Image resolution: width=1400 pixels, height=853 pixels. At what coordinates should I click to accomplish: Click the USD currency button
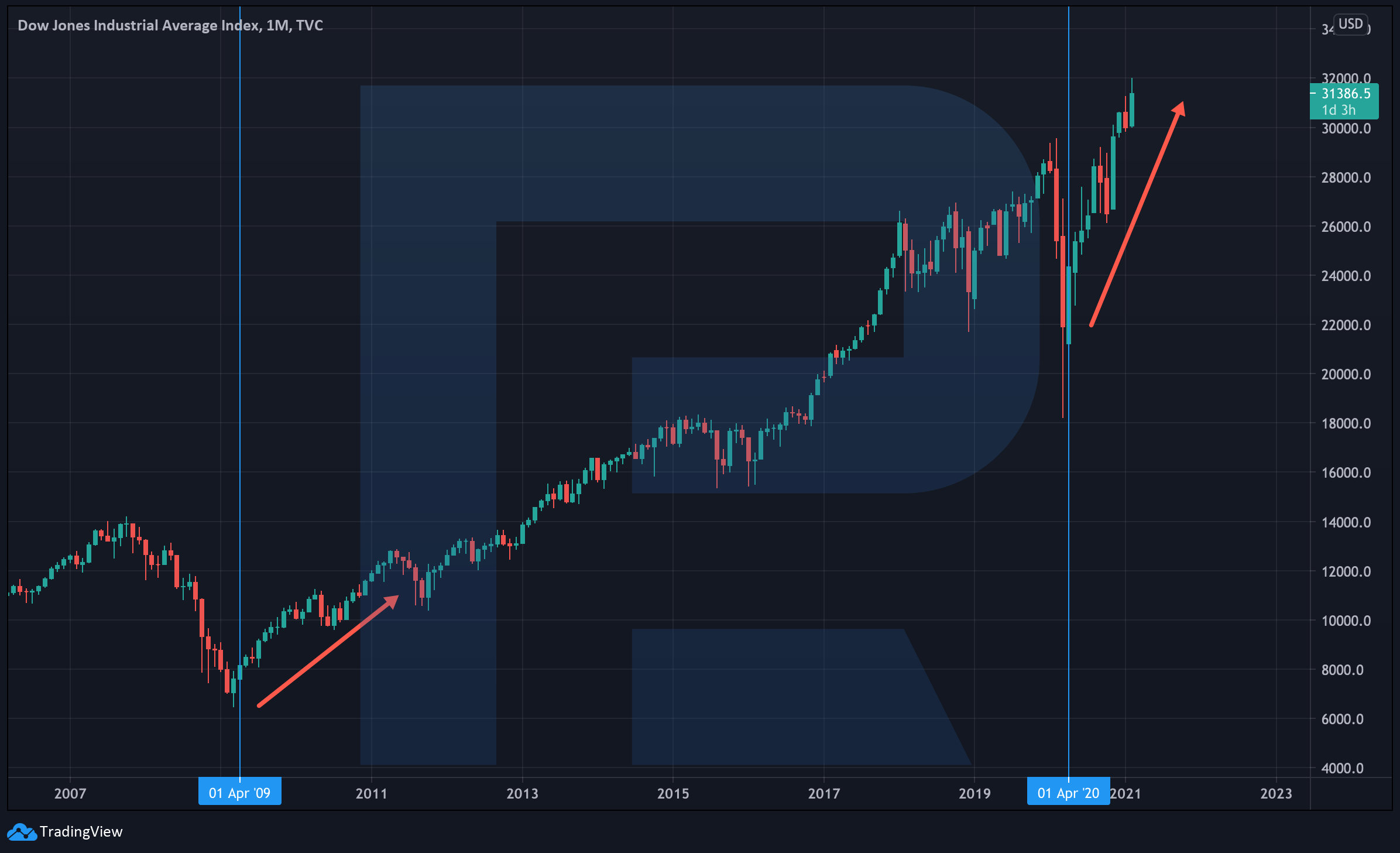1351,24
